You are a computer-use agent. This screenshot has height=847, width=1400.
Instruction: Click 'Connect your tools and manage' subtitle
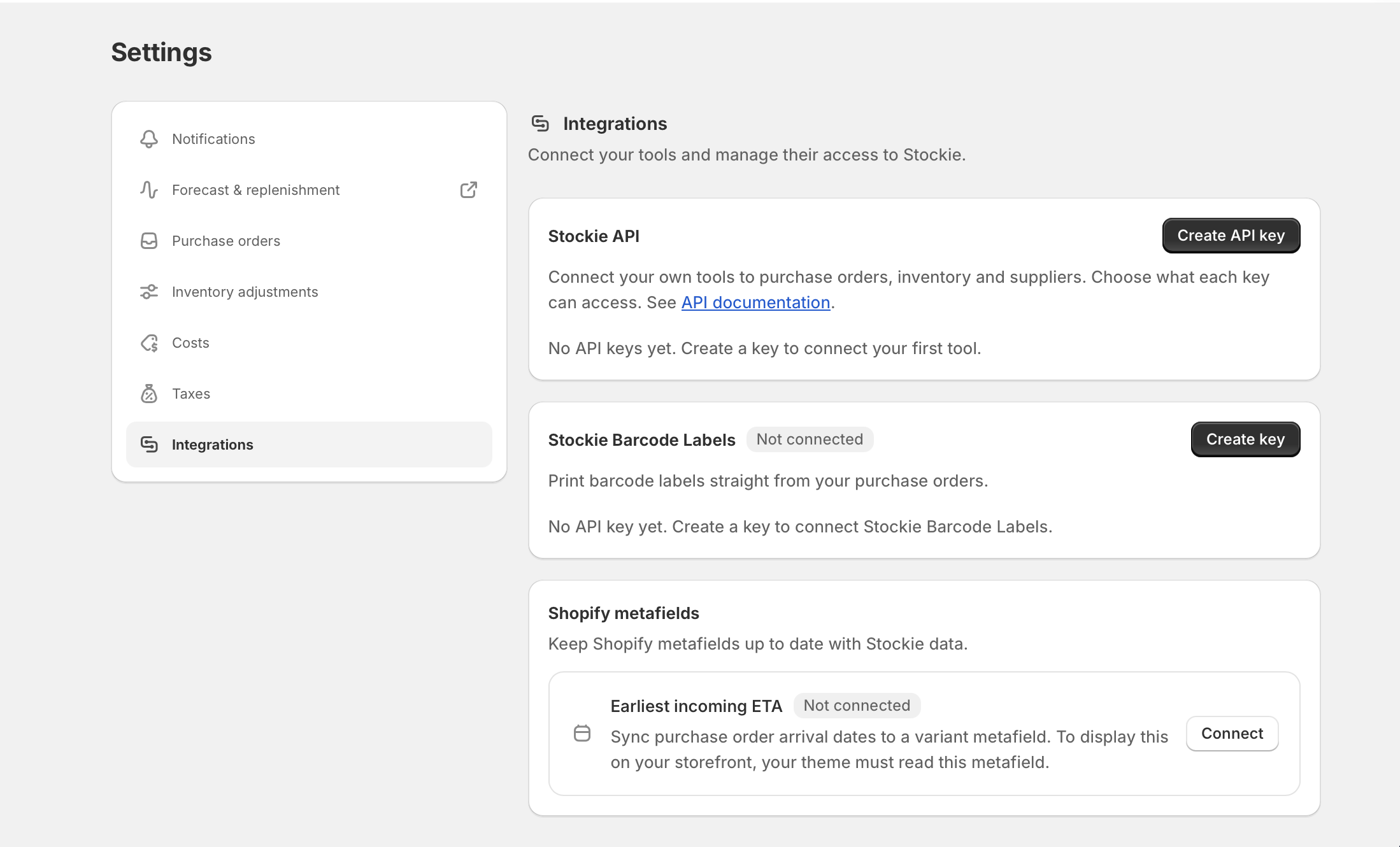click(x=746, y=155)
